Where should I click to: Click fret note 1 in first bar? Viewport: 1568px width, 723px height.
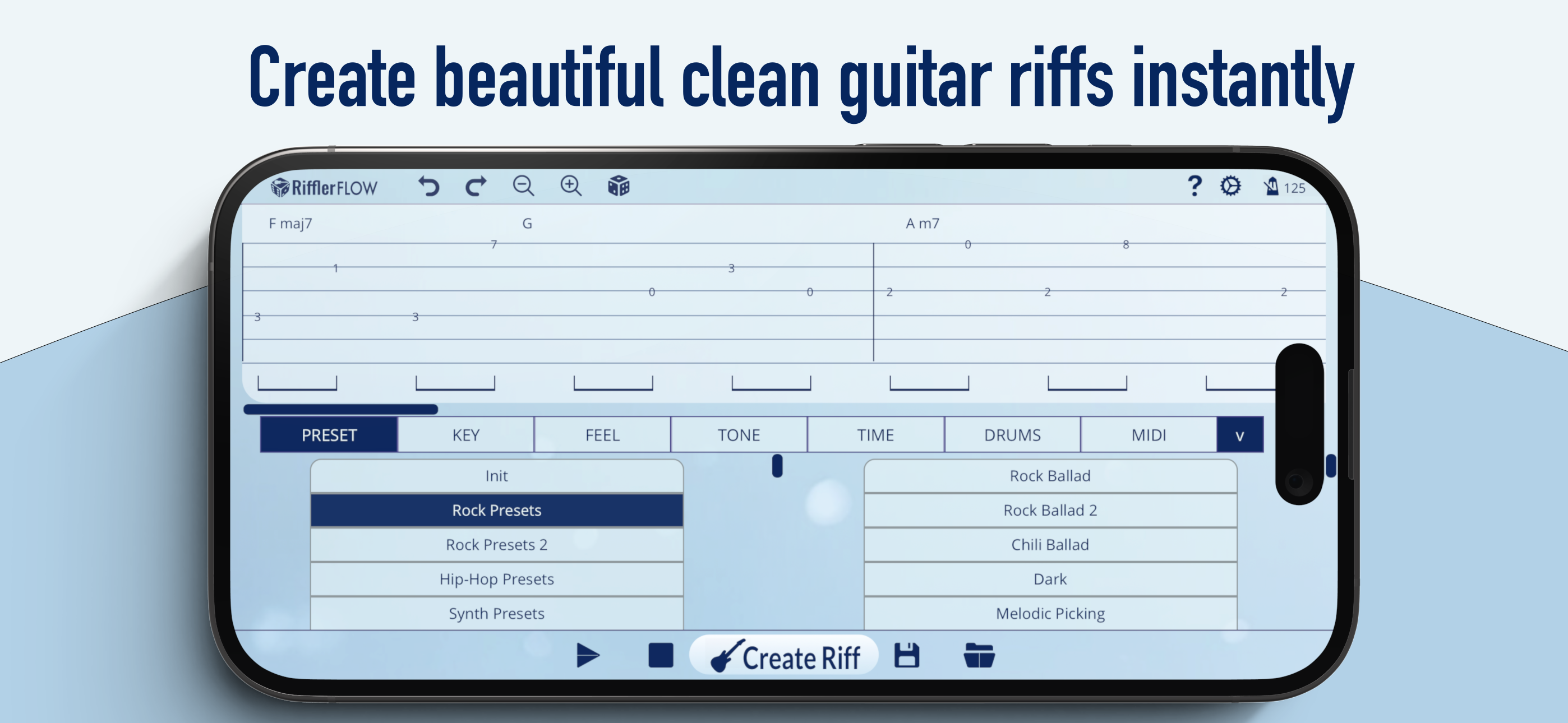[x=335, y=268]
